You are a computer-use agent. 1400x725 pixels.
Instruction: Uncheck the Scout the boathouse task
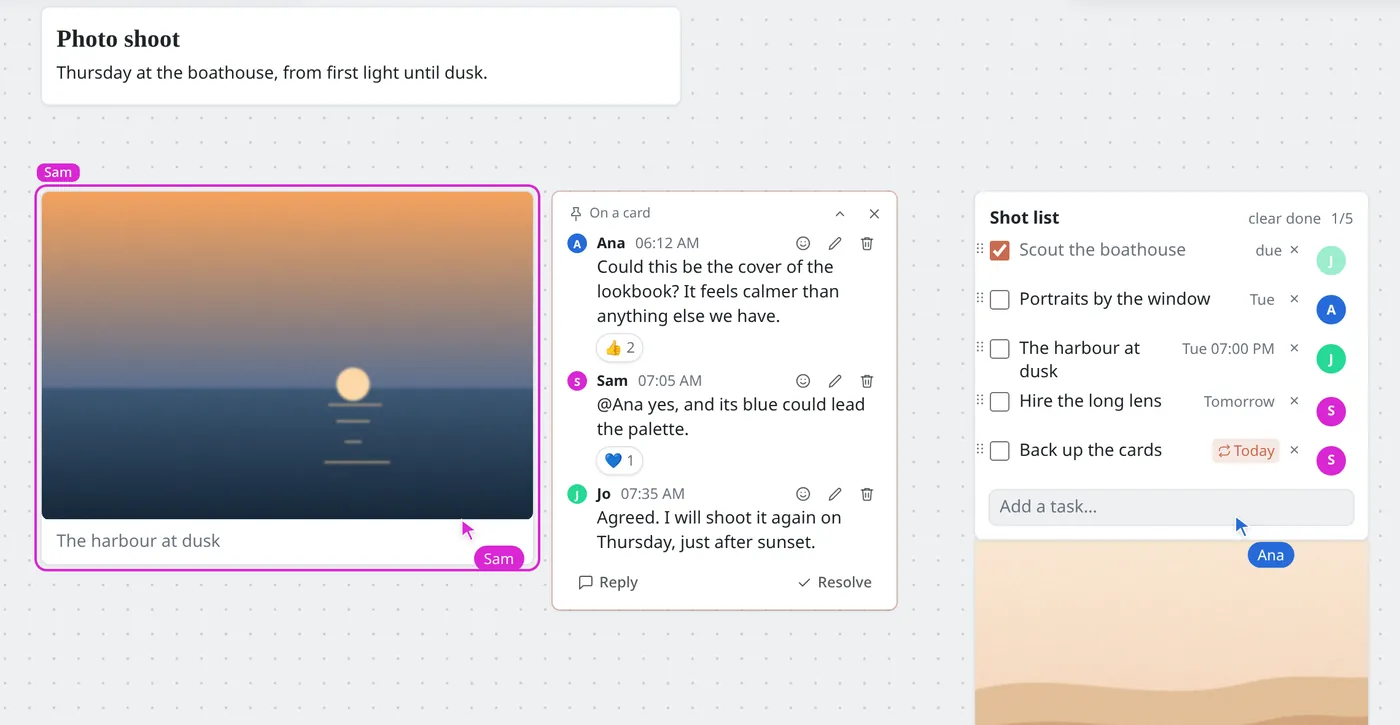(999, 251)
